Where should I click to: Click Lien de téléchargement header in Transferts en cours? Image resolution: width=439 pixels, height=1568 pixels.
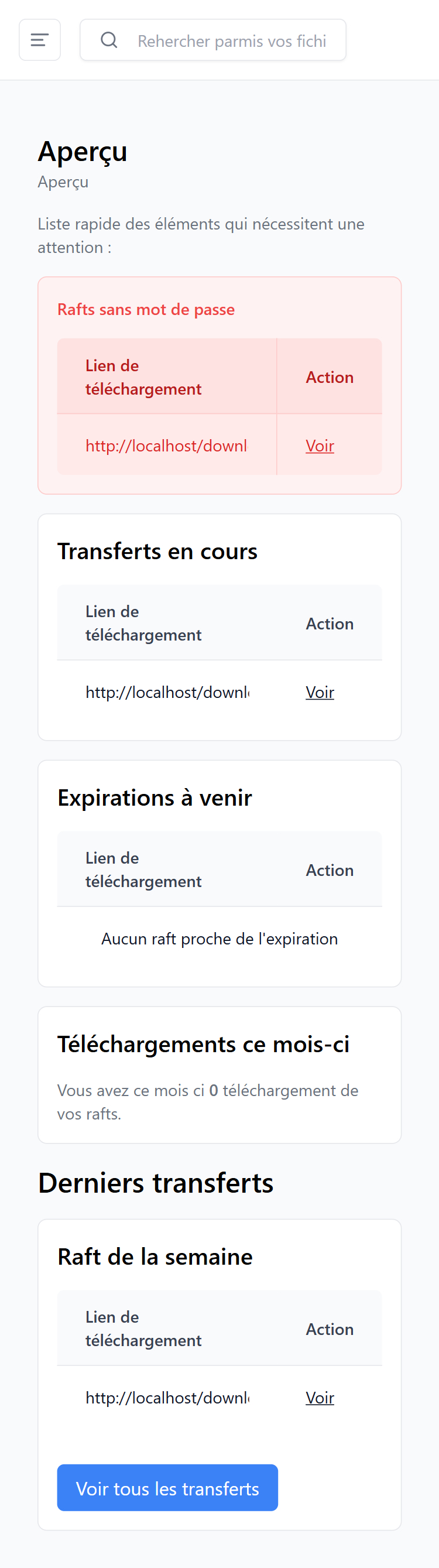click(143, 623)
